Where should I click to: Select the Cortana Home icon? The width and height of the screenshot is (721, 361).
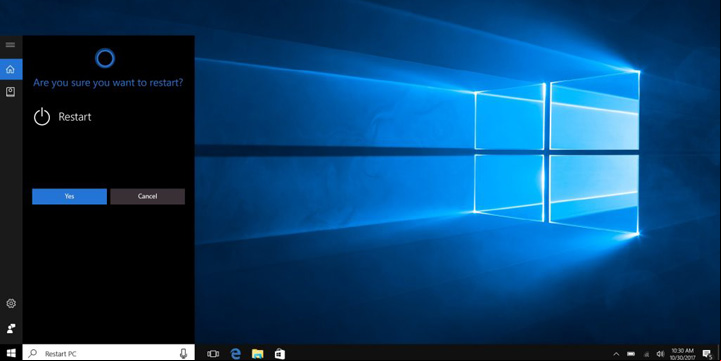[x=11, y=69]
